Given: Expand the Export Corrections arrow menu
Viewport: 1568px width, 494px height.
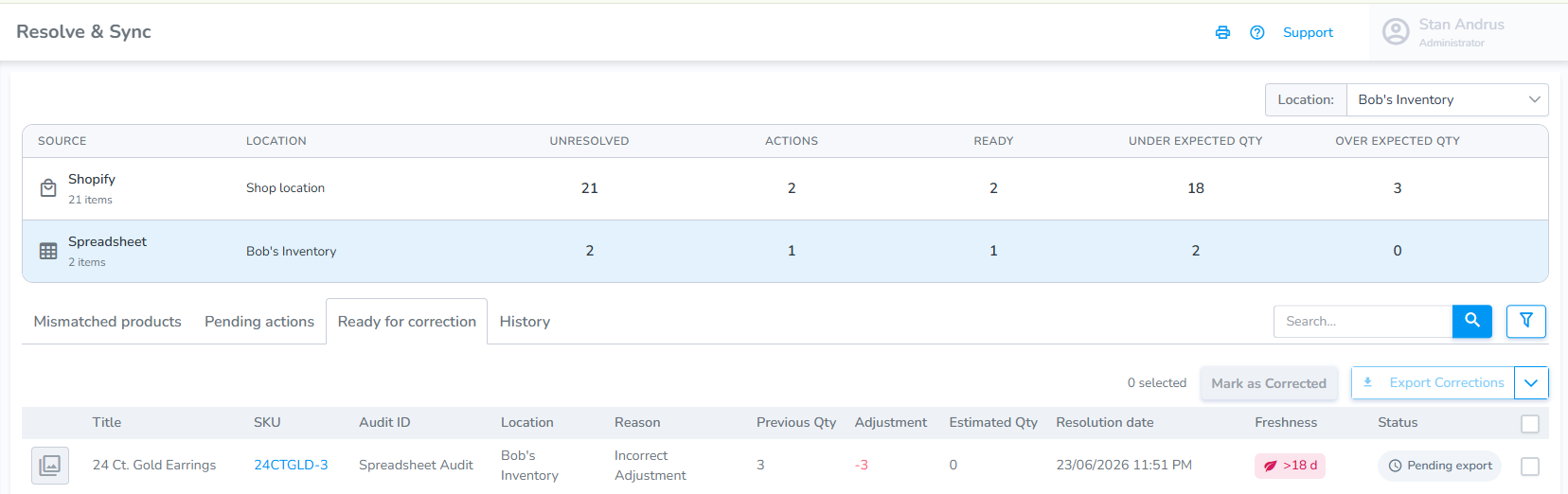Looking at the screenshot, I should 1531,383.
